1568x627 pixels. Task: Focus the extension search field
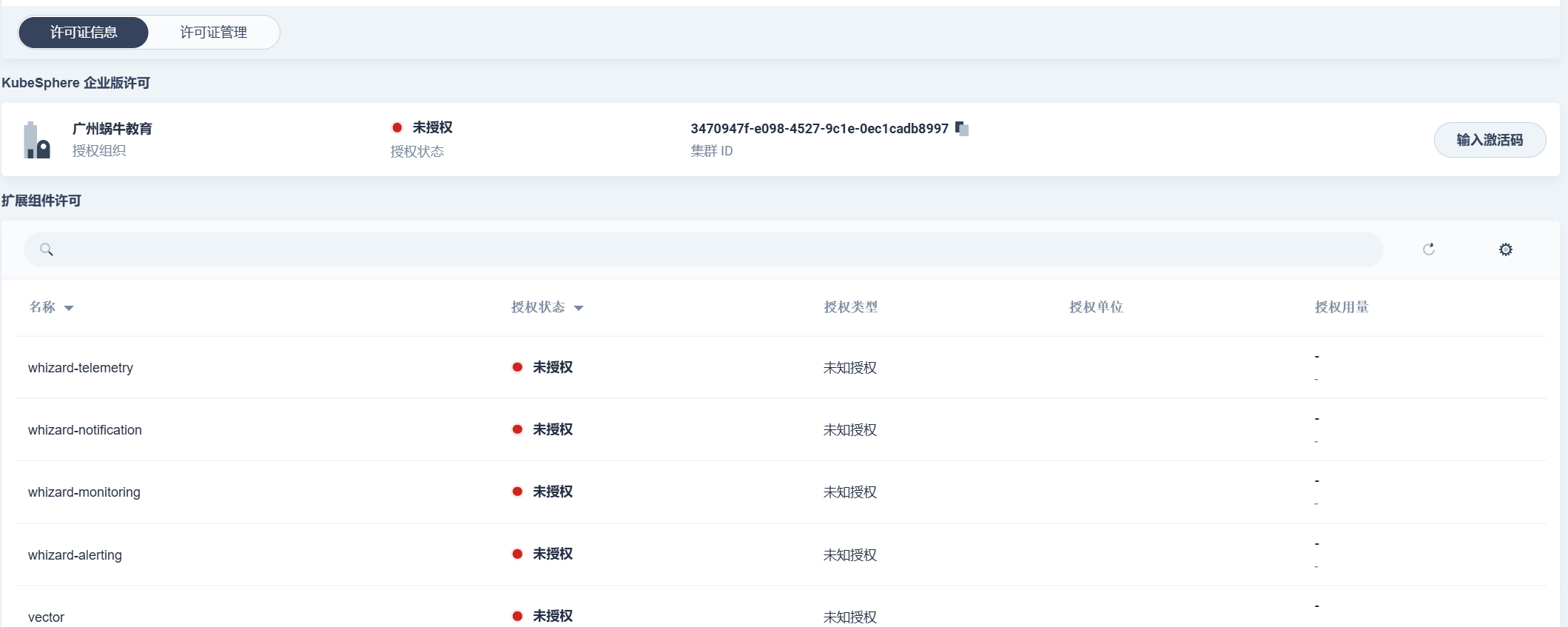pos(703,249)
